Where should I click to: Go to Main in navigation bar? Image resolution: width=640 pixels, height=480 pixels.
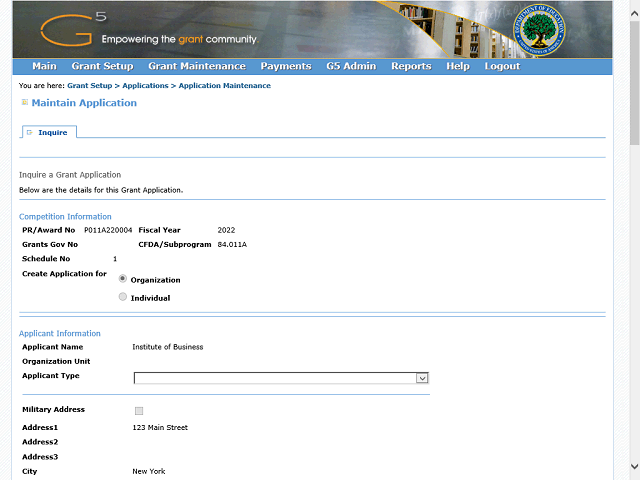pyautogui.click(x=44, y=67)
